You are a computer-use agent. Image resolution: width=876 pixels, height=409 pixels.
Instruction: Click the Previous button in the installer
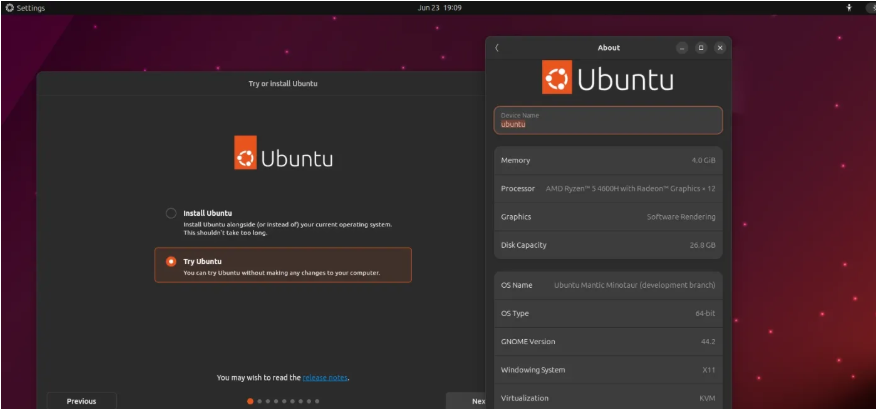82,401
